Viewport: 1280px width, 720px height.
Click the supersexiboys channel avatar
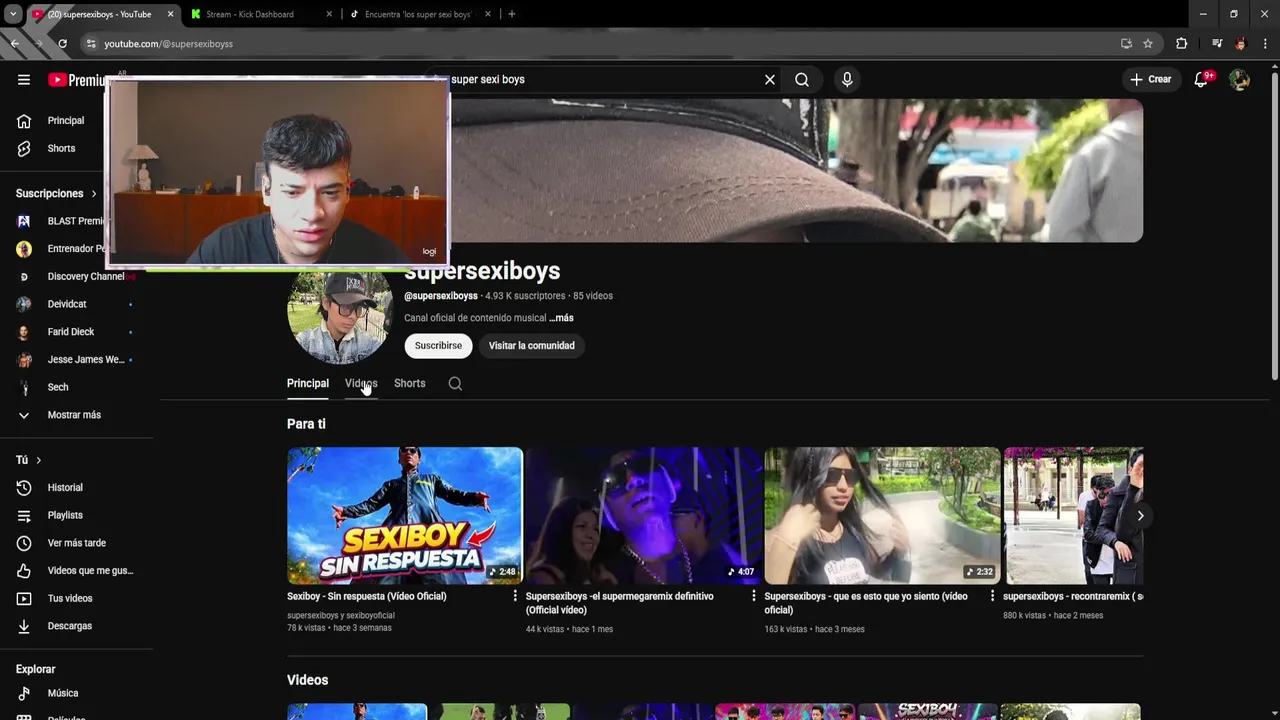pyautogui.click(x=340, y=312)
